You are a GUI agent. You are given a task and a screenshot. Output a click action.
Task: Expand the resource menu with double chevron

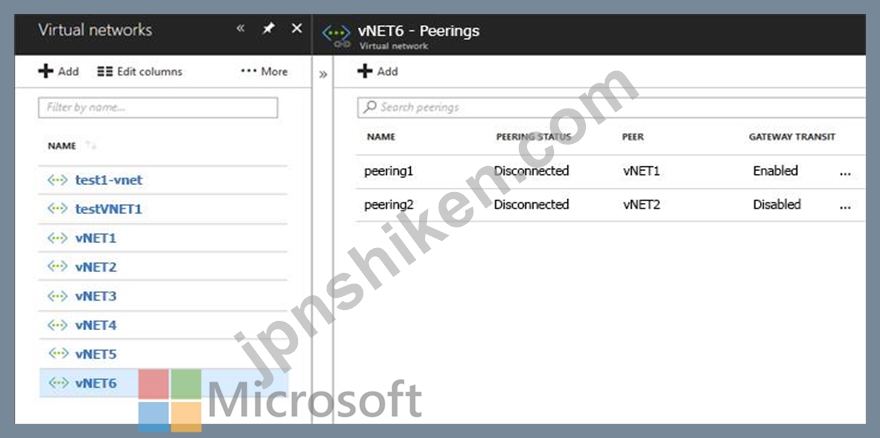pyautogui.click(x=323, y=74)
